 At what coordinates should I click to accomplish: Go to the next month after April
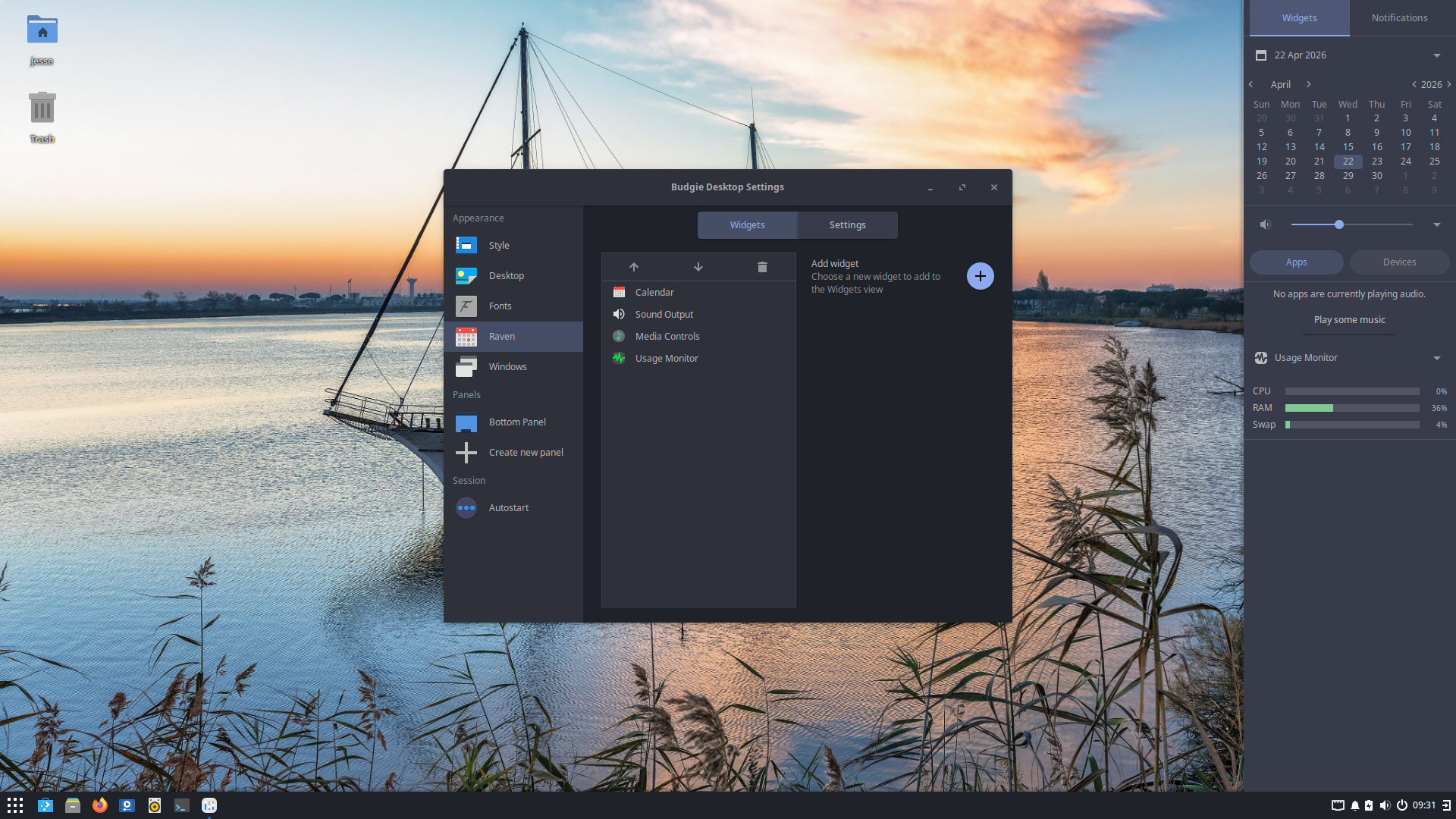(1308, 84)
